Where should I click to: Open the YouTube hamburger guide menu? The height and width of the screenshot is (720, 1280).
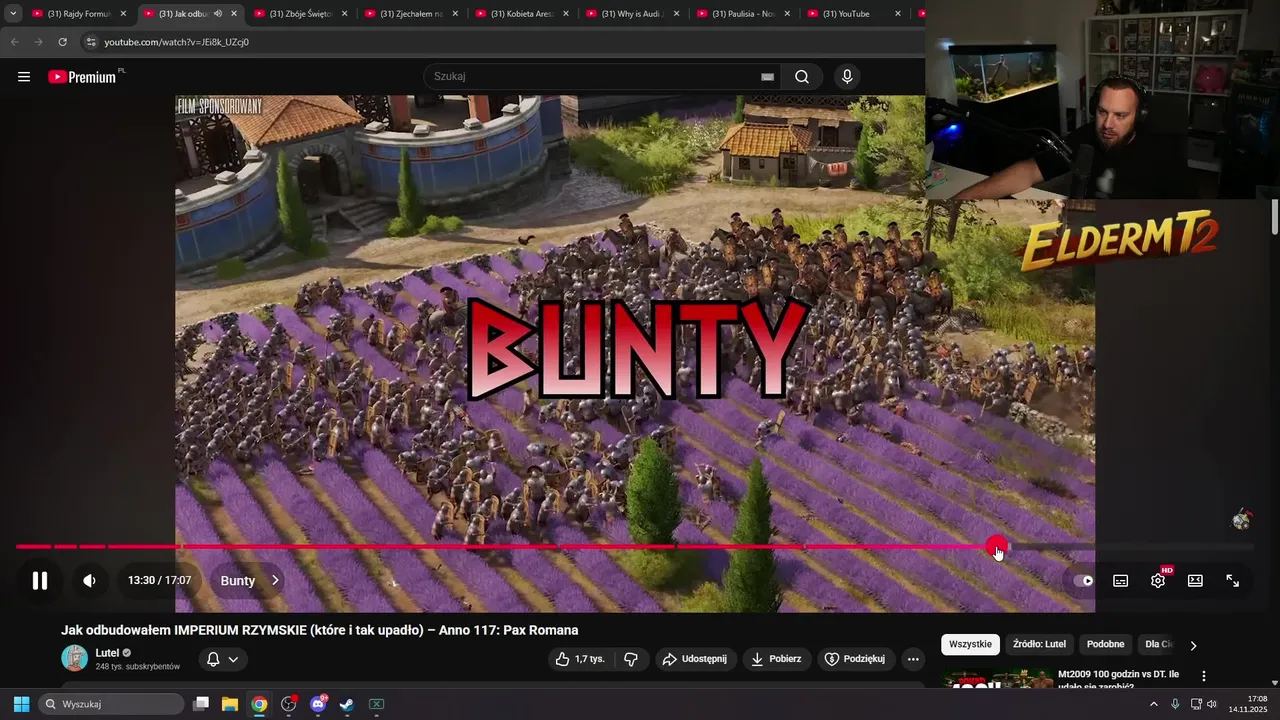[24, 77]
